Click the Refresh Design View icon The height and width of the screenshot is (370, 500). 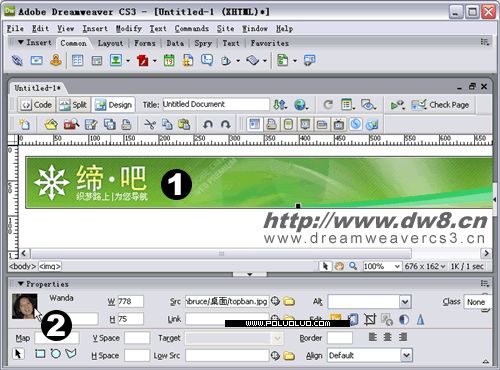[328, 105]
